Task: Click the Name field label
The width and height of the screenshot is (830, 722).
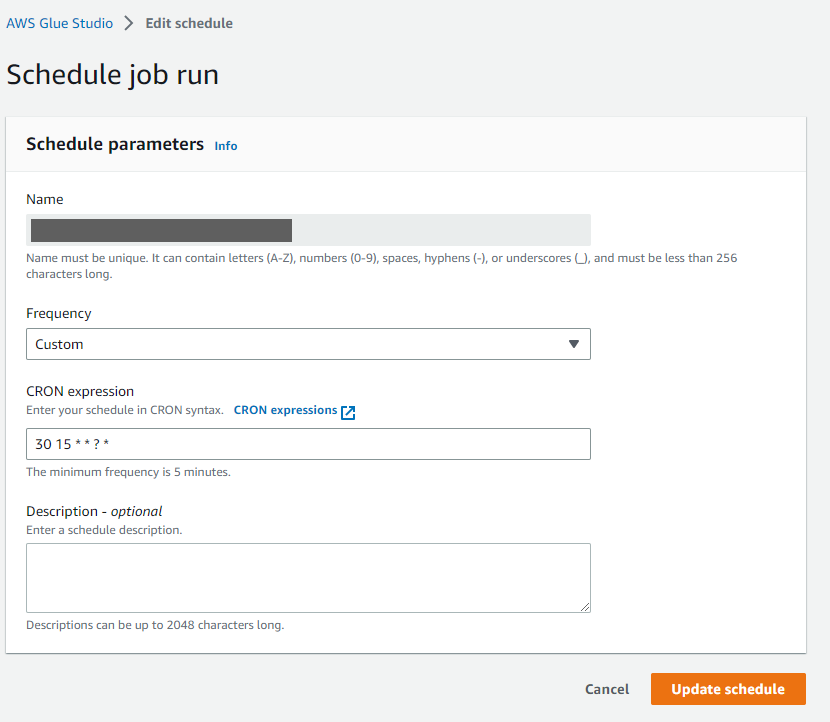Action: click(44, 199)
